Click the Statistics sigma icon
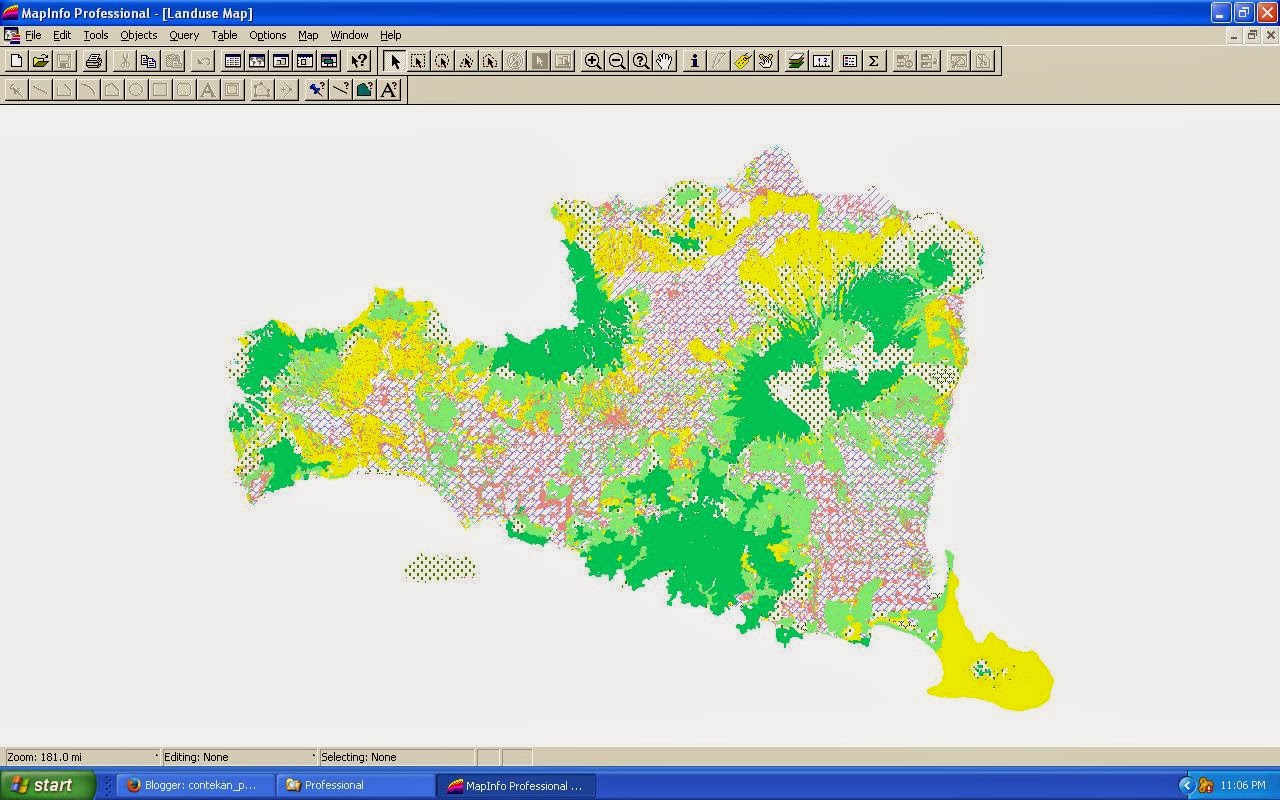The width and height of the screenshot is (1280, 800). click(x=873, y=61)
